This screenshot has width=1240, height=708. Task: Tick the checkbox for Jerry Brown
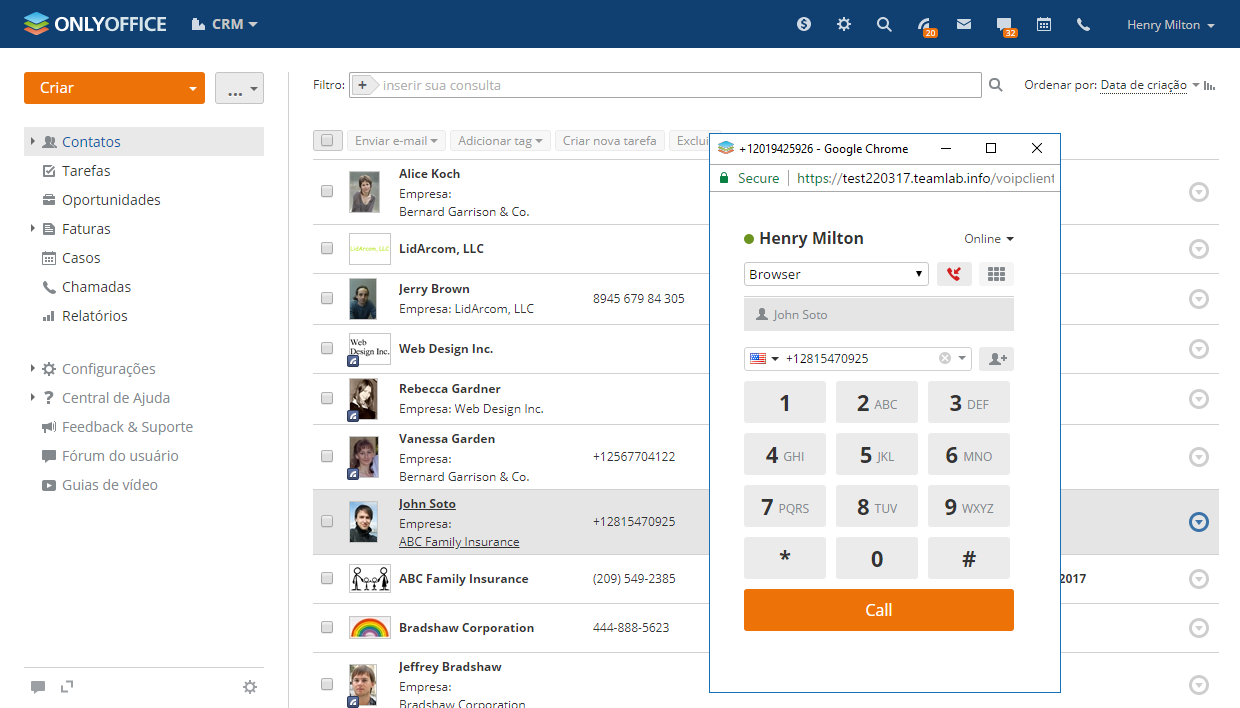(x=327, y=298)
